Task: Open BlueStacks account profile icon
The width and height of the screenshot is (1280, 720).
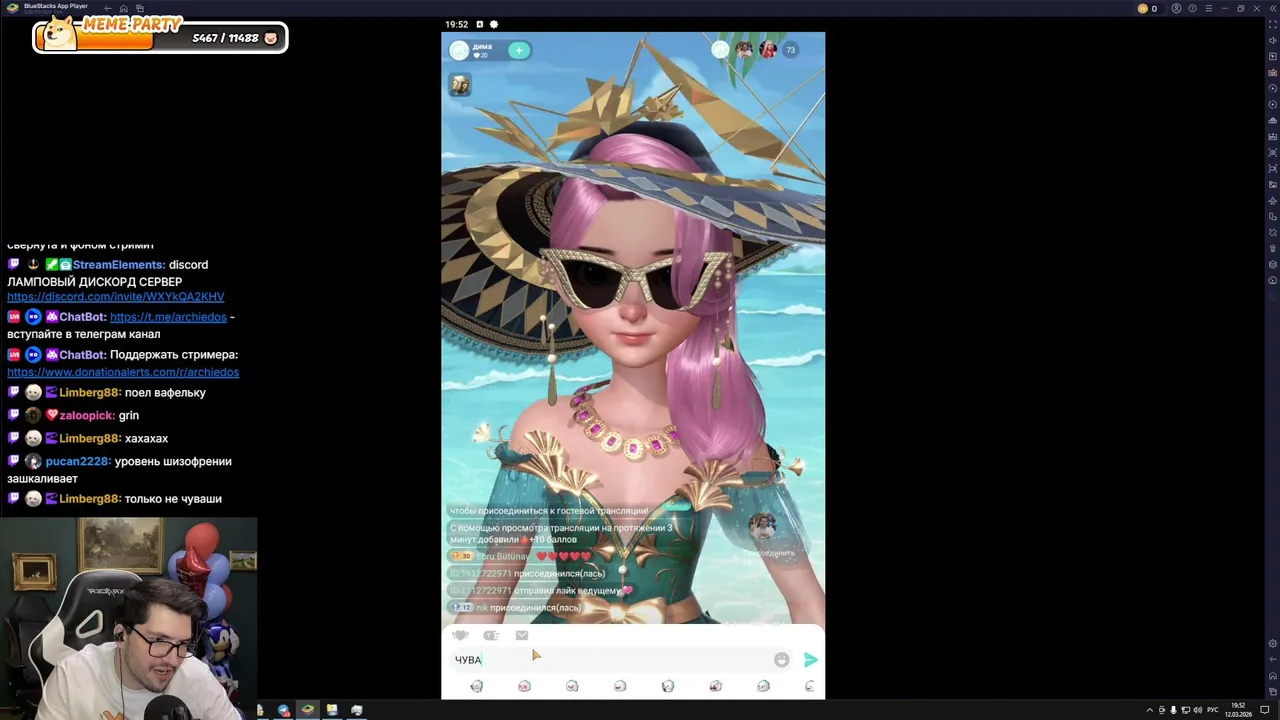Action: pos(1176,9)
